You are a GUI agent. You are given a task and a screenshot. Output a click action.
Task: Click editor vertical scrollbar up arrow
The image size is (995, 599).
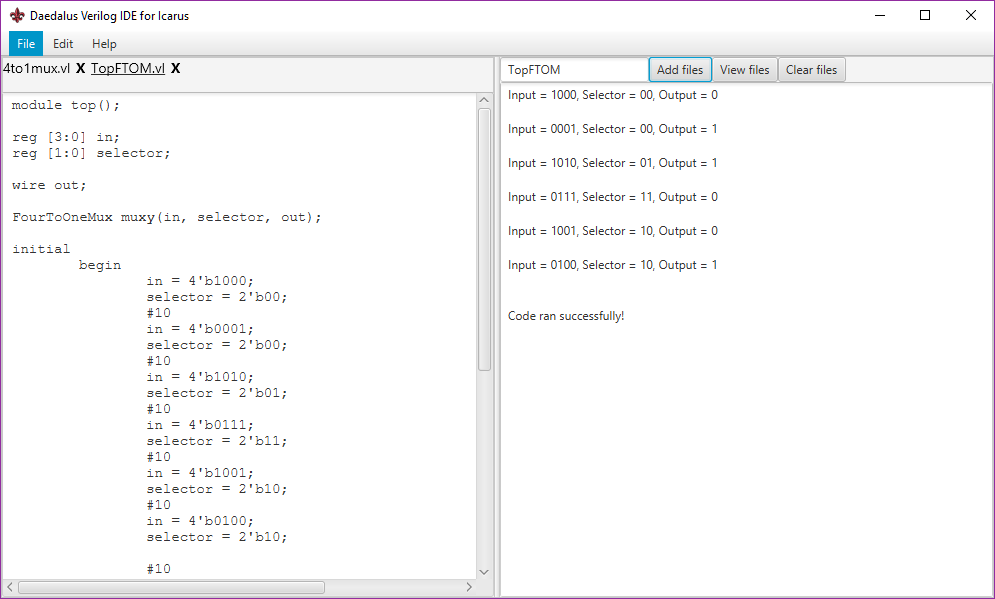[484, 100]
